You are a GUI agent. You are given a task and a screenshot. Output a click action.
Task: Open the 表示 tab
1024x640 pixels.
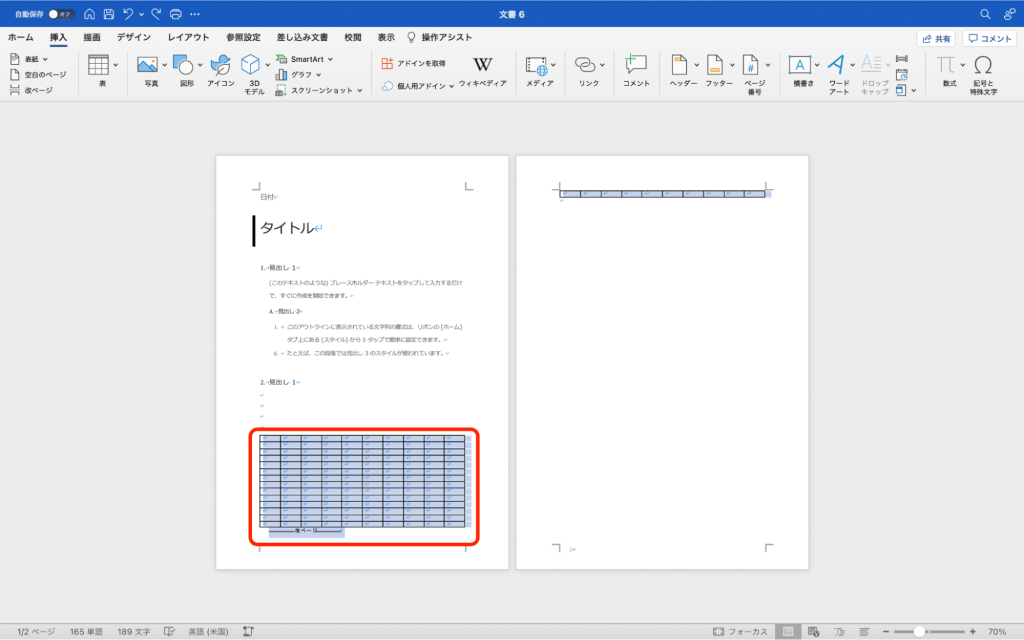click(386, 37)
